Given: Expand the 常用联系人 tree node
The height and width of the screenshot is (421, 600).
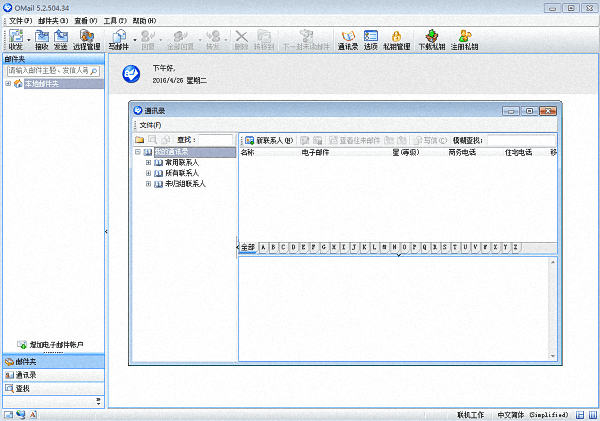Looking at the screenshot, I should pyautogui.click(x=148, y=162).
